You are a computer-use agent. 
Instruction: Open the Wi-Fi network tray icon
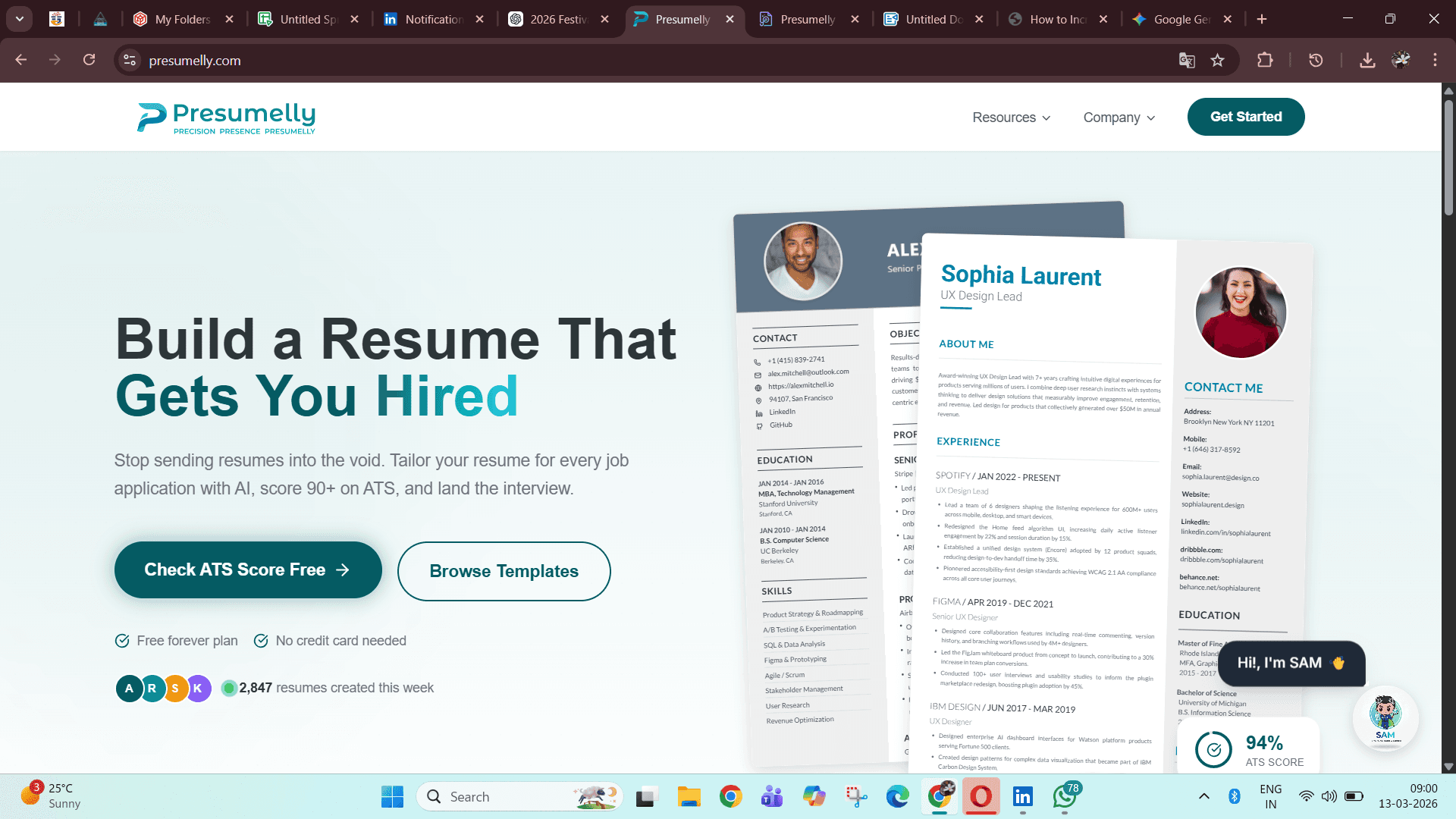(x=1306, y=796)
